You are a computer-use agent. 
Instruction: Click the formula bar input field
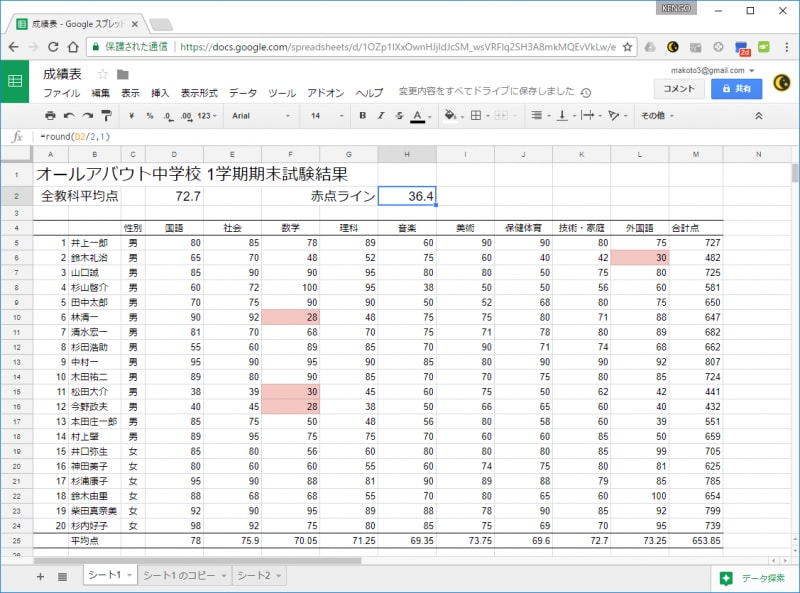click(400, 137)
